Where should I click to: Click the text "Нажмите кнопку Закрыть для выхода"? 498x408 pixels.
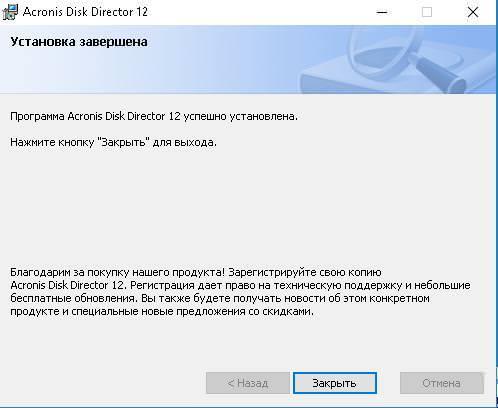(x=113, y=142)
